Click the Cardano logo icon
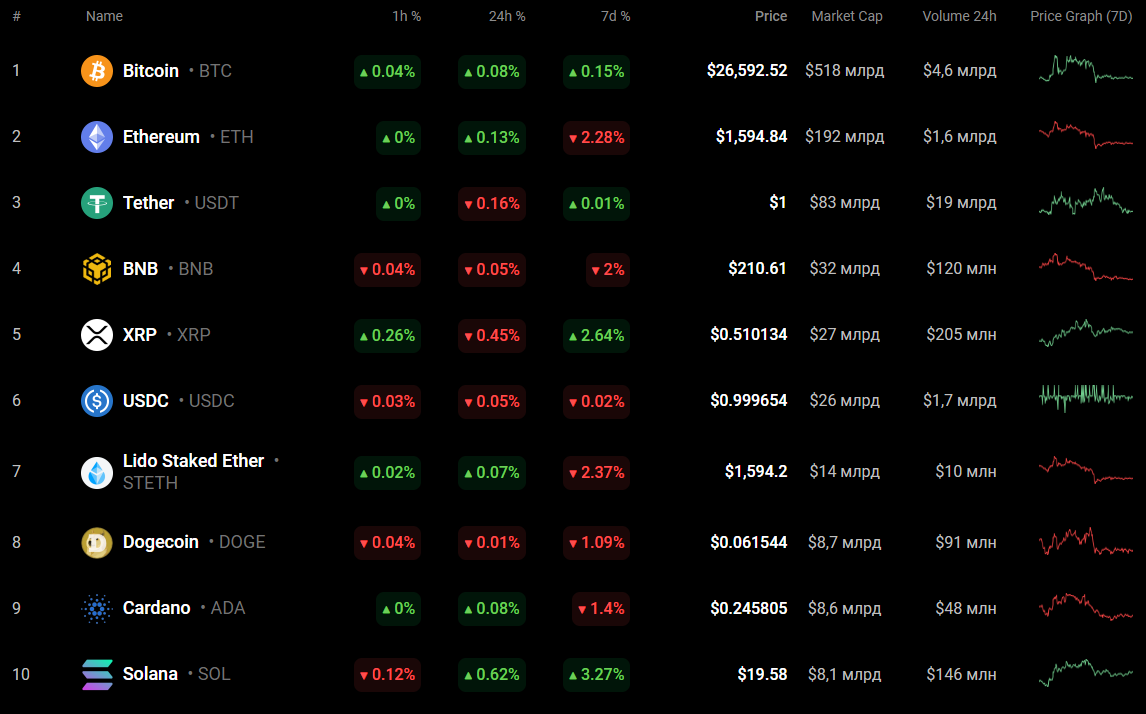Image resolution: width=1146 pixels, height=714 pixels. click(x=97, y=608)
